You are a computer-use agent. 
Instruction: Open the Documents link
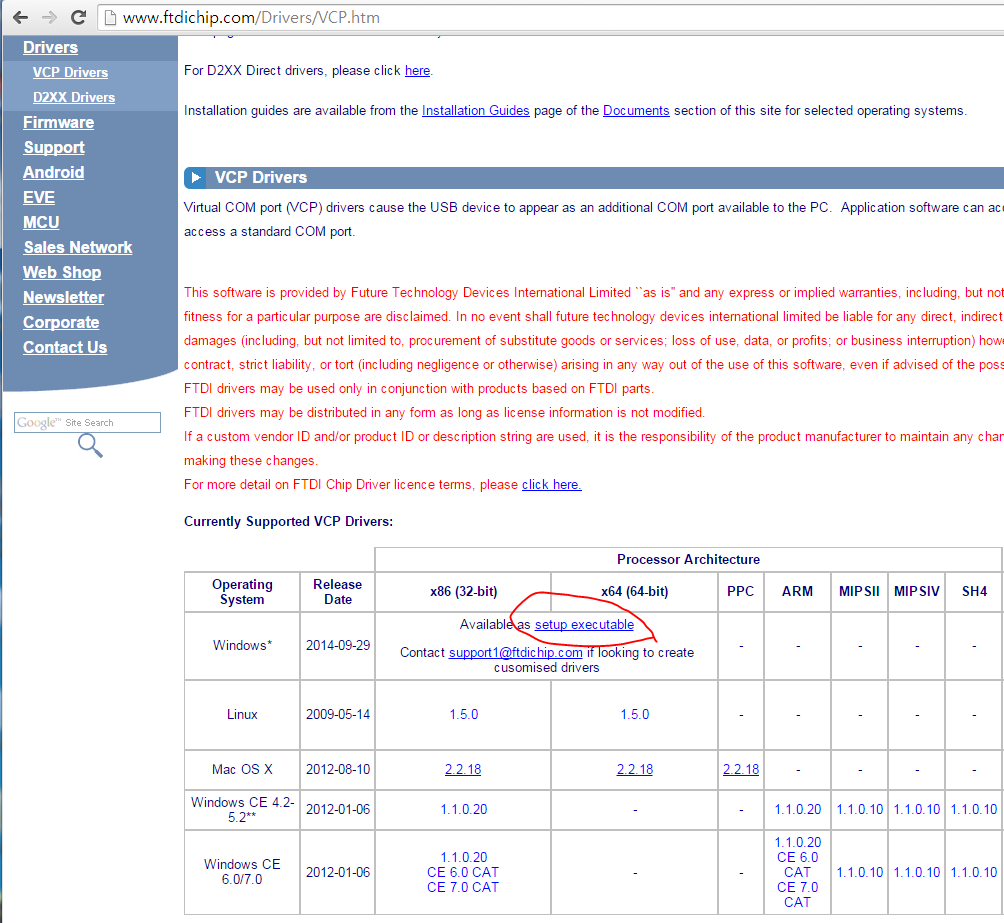coord(636,110)
